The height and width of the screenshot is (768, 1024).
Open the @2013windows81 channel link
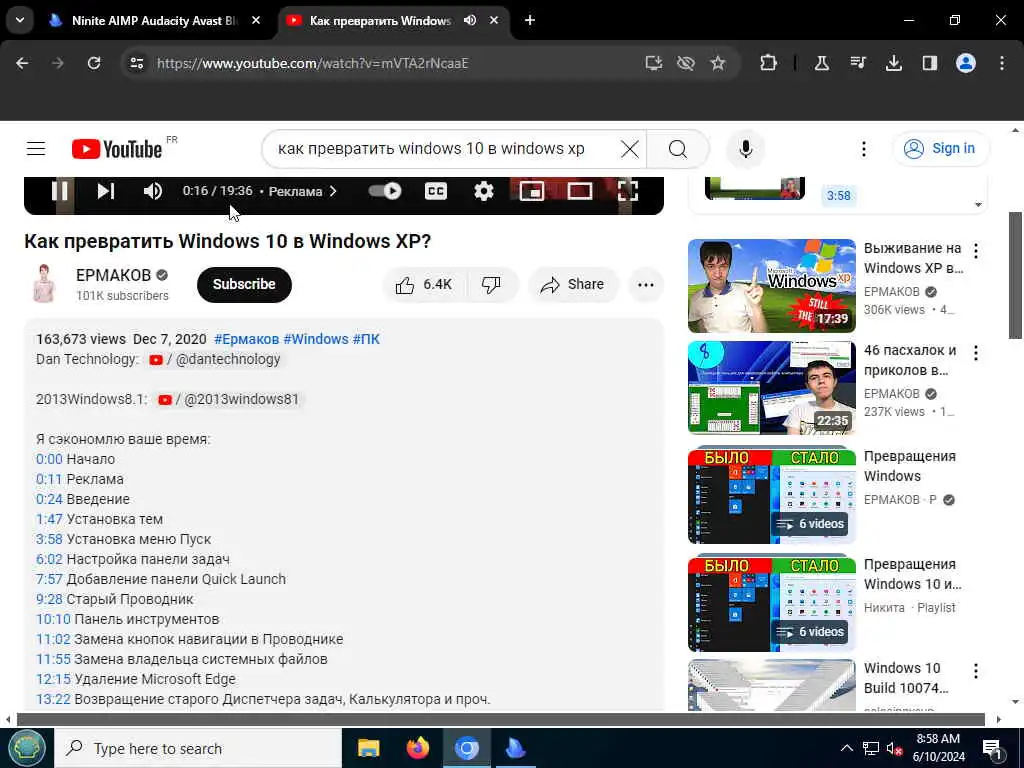coord(229,399)
